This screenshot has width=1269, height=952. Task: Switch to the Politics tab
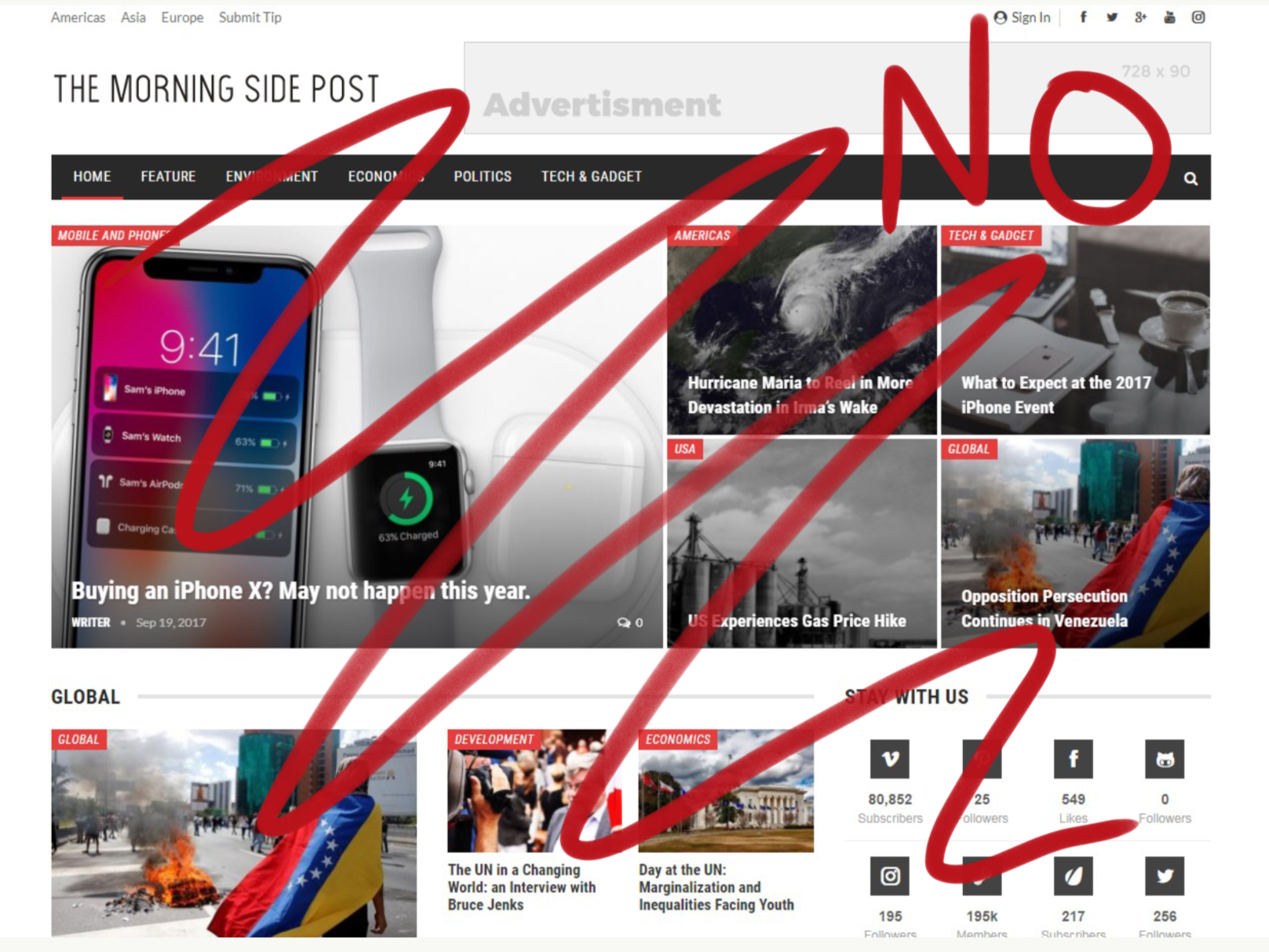coord(482,177)
